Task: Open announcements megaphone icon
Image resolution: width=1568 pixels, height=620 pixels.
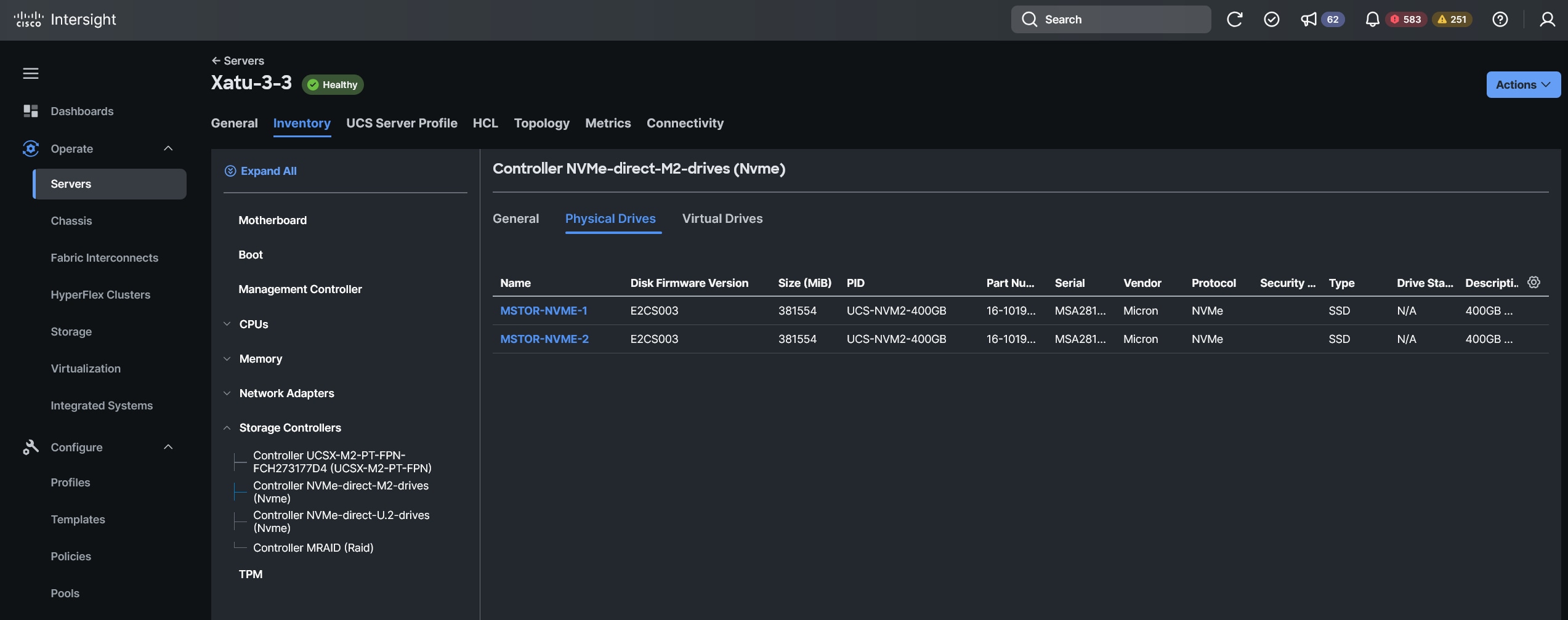Action: point(1308,20)
